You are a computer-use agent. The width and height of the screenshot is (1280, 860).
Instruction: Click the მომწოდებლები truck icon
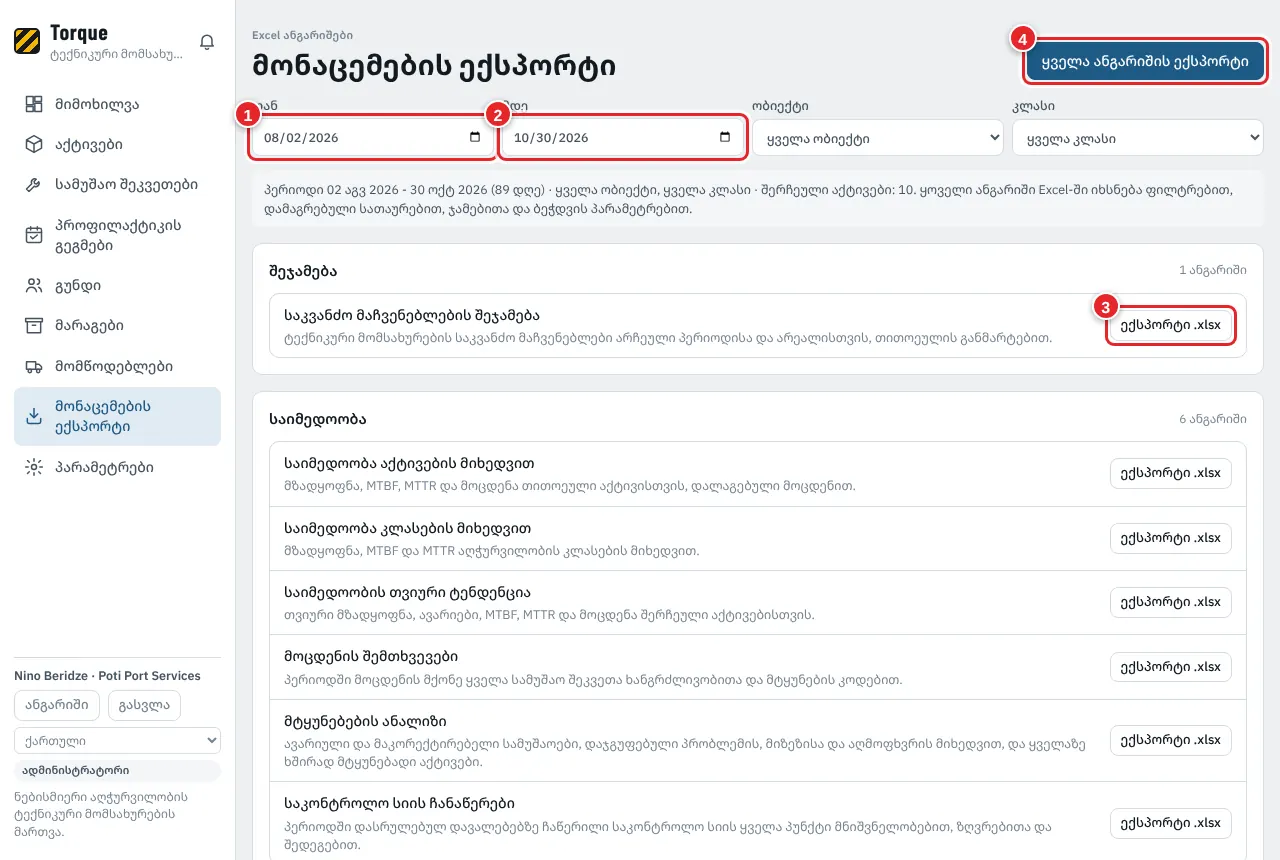coord(34,367)
